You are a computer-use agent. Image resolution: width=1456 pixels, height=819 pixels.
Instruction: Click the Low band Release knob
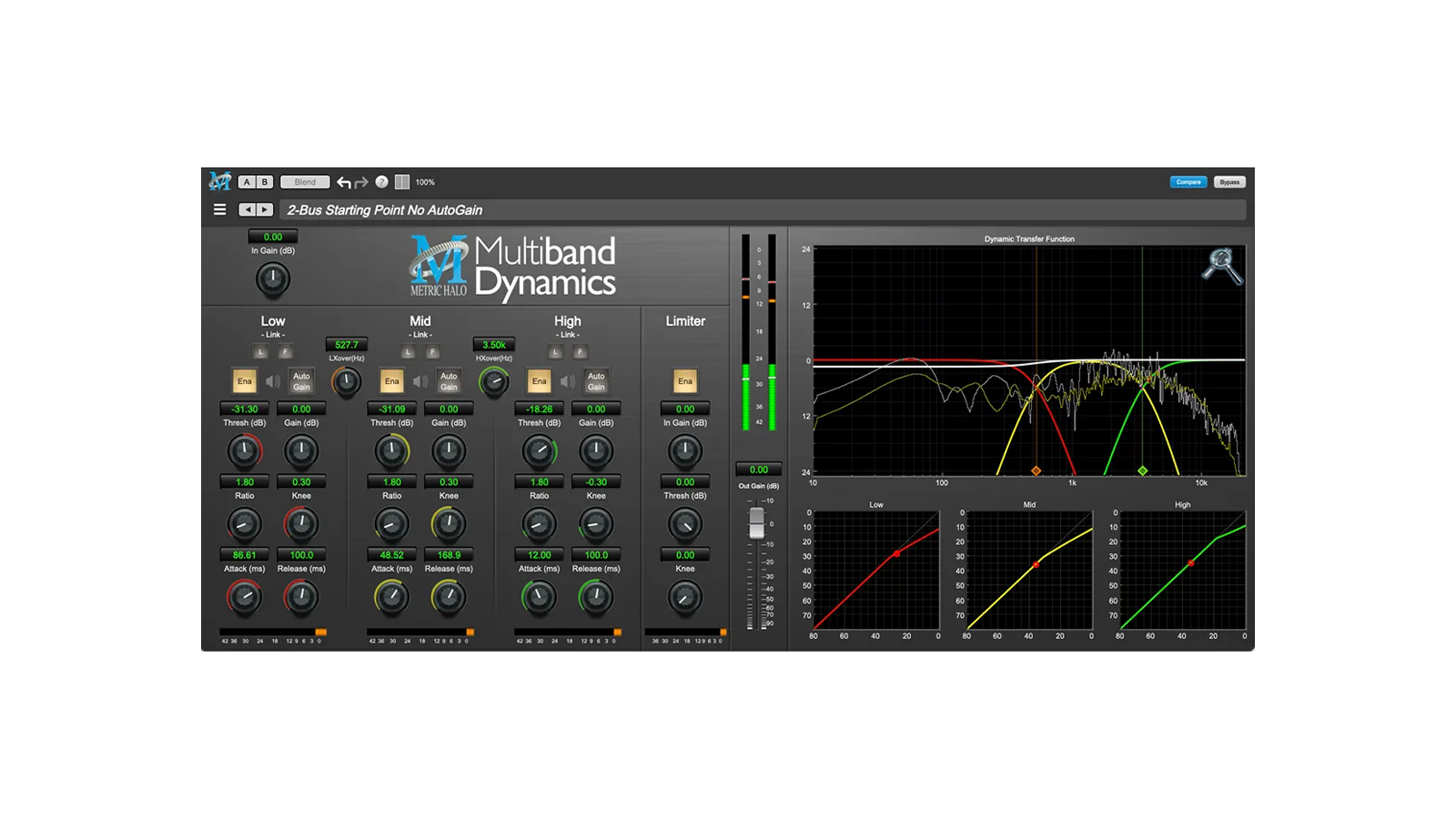(301, 597)
